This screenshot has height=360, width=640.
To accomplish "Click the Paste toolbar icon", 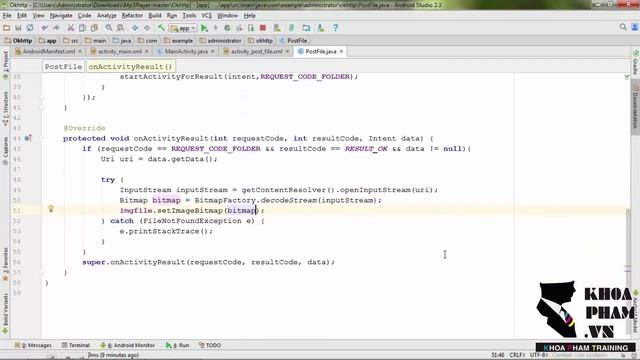I will (94, 28).
